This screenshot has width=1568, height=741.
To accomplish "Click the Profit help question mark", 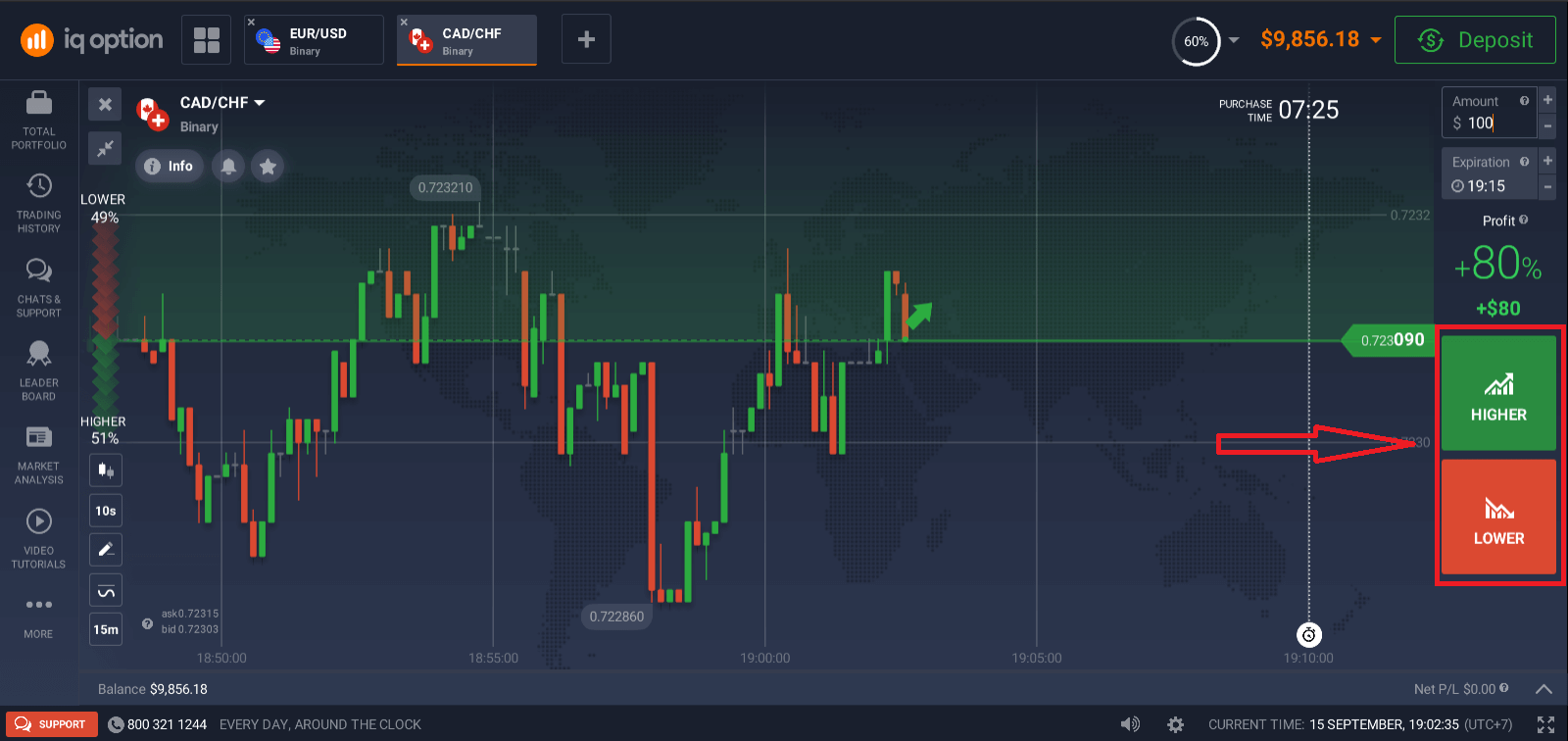I will click(1523, 221).
